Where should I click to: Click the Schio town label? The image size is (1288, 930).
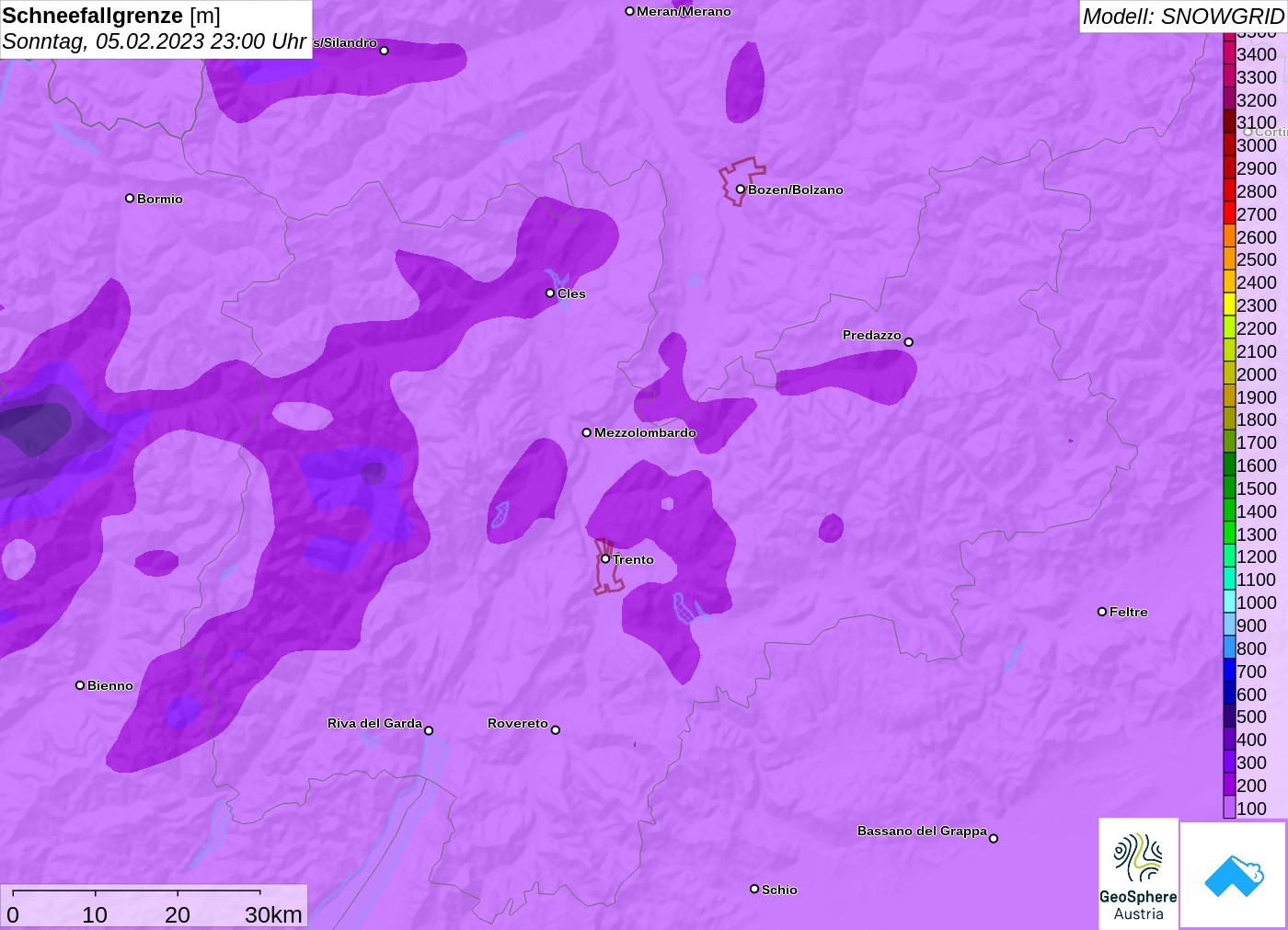point(779,890)
